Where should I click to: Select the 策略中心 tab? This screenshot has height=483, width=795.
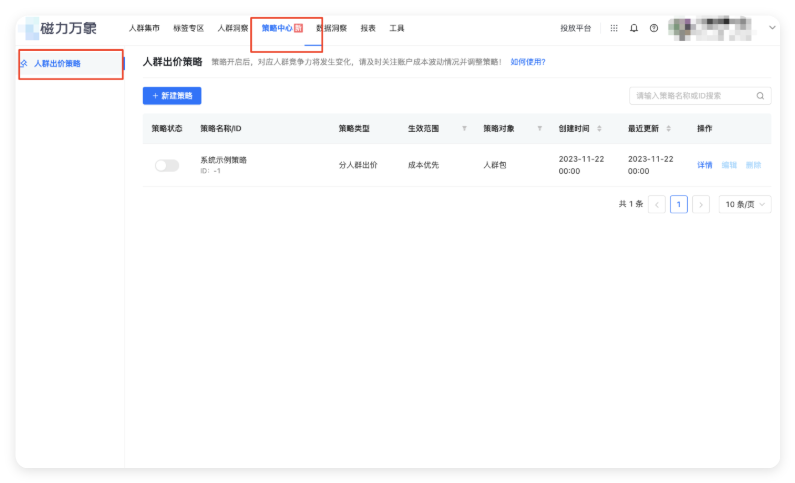tap(282, 28)
